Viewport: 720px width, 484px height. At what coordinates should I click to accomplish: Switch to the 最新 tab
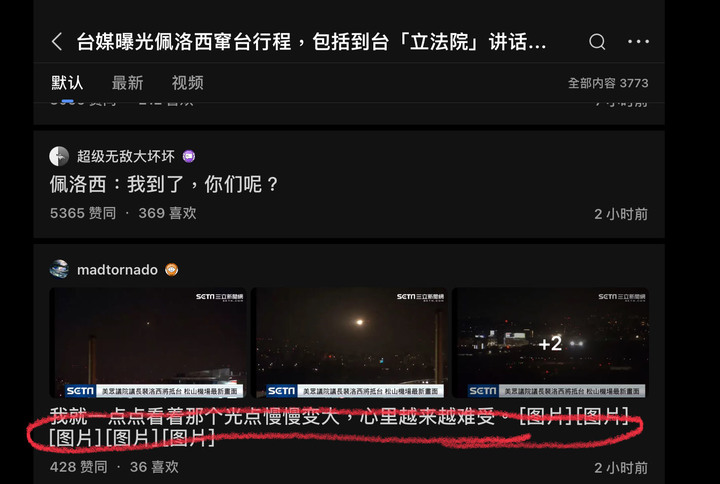[128, 83]
